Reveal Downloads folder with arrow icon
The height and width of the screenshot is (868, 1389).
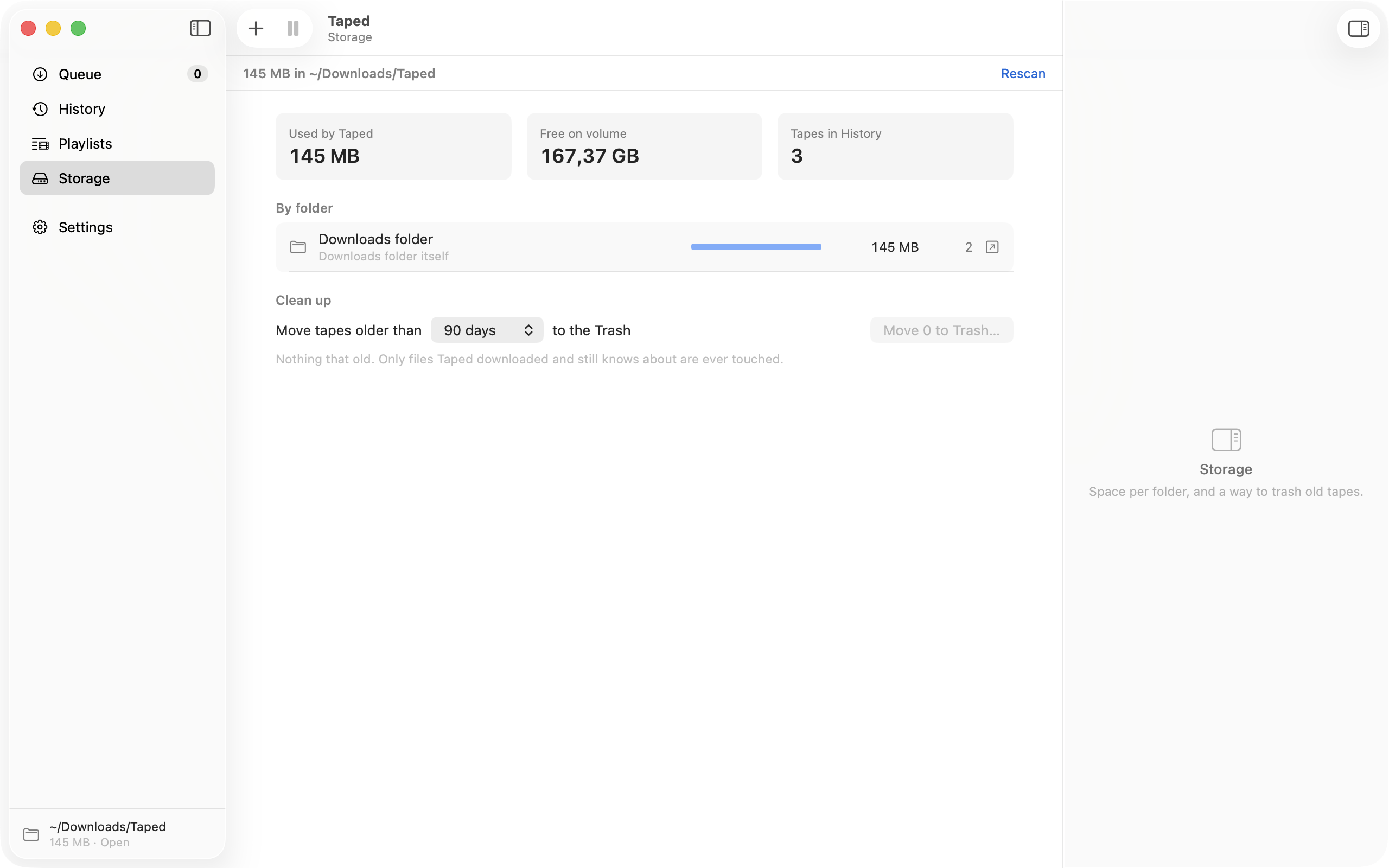tap(992, 247)
